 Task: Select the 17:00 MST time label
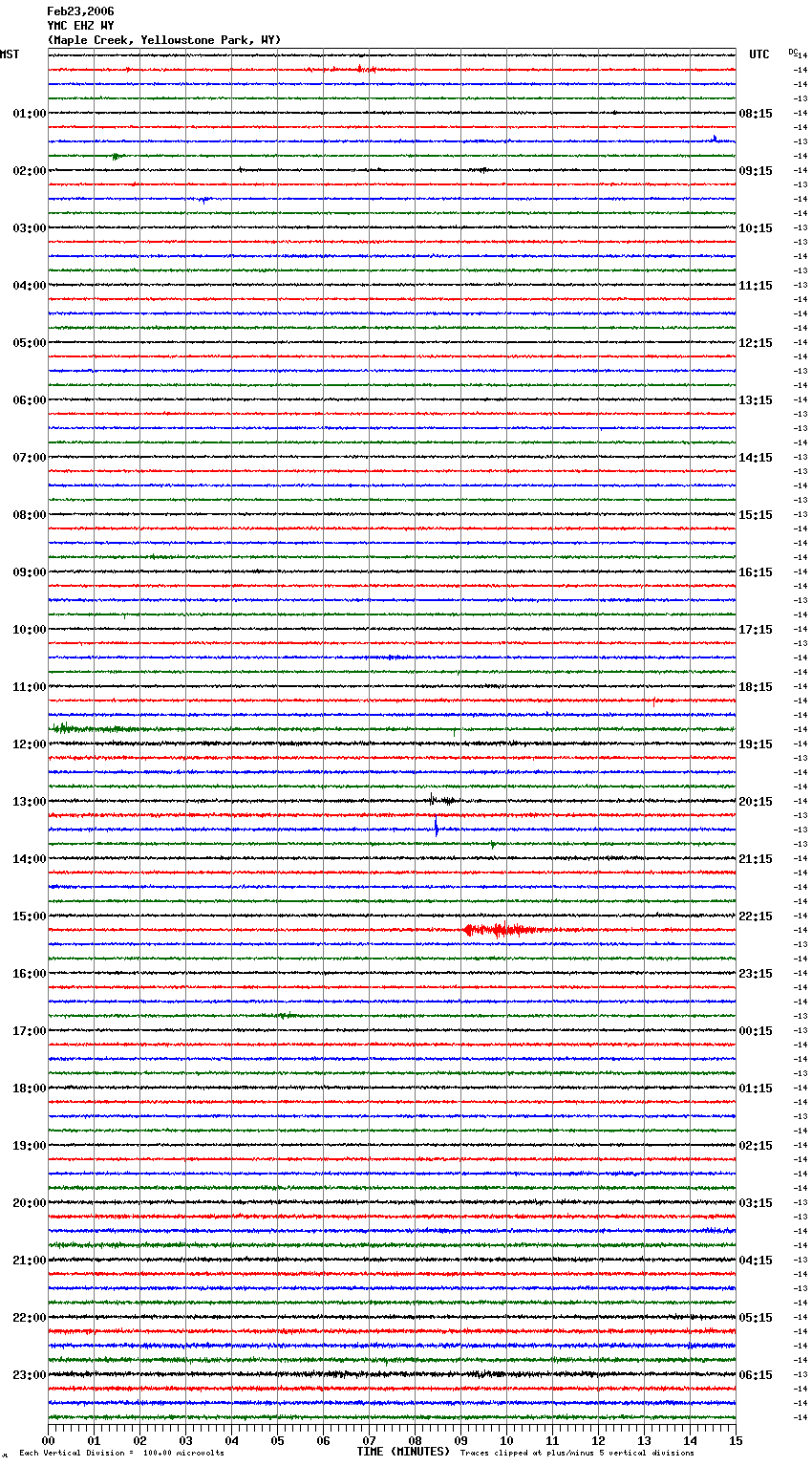point(30,1031)
